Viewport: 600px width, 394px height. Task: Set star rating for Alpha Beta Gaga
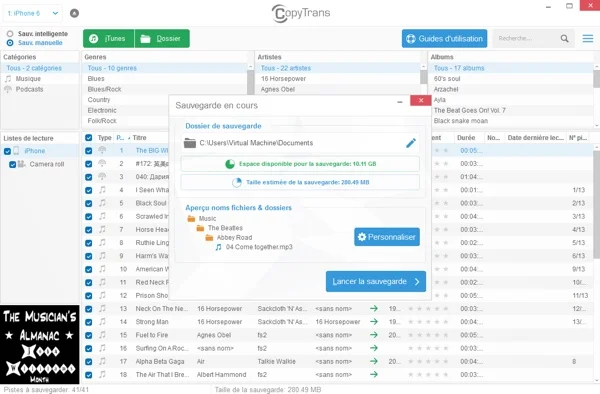(428, 361)
